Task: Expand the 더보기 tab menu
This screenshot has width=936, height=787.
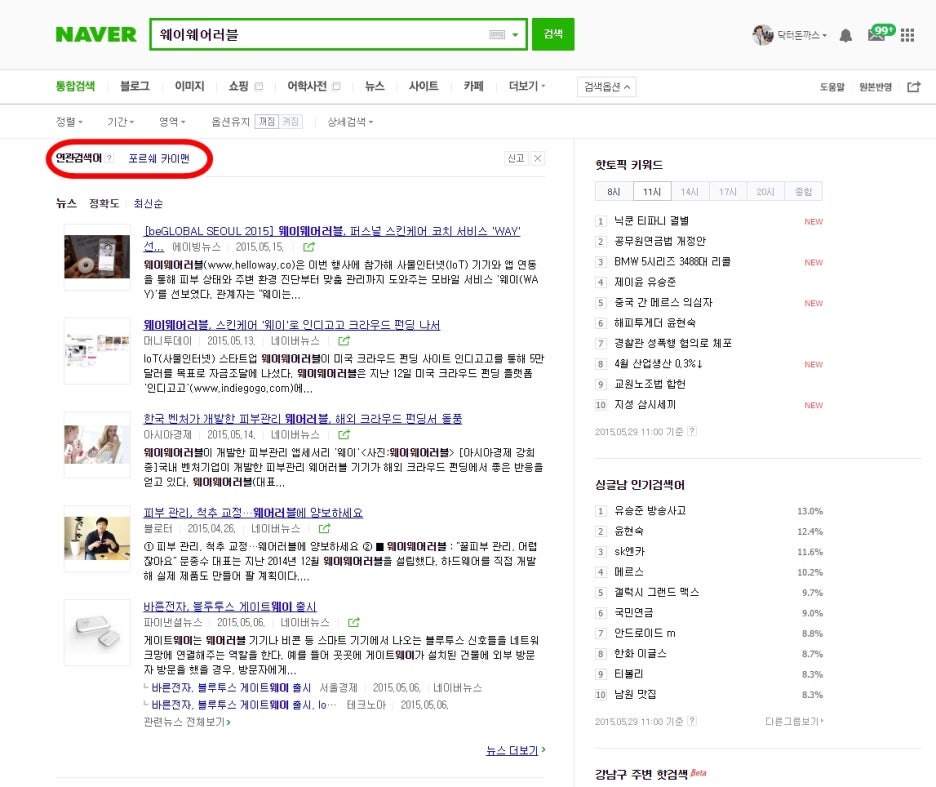Action: tap(526, 86)
